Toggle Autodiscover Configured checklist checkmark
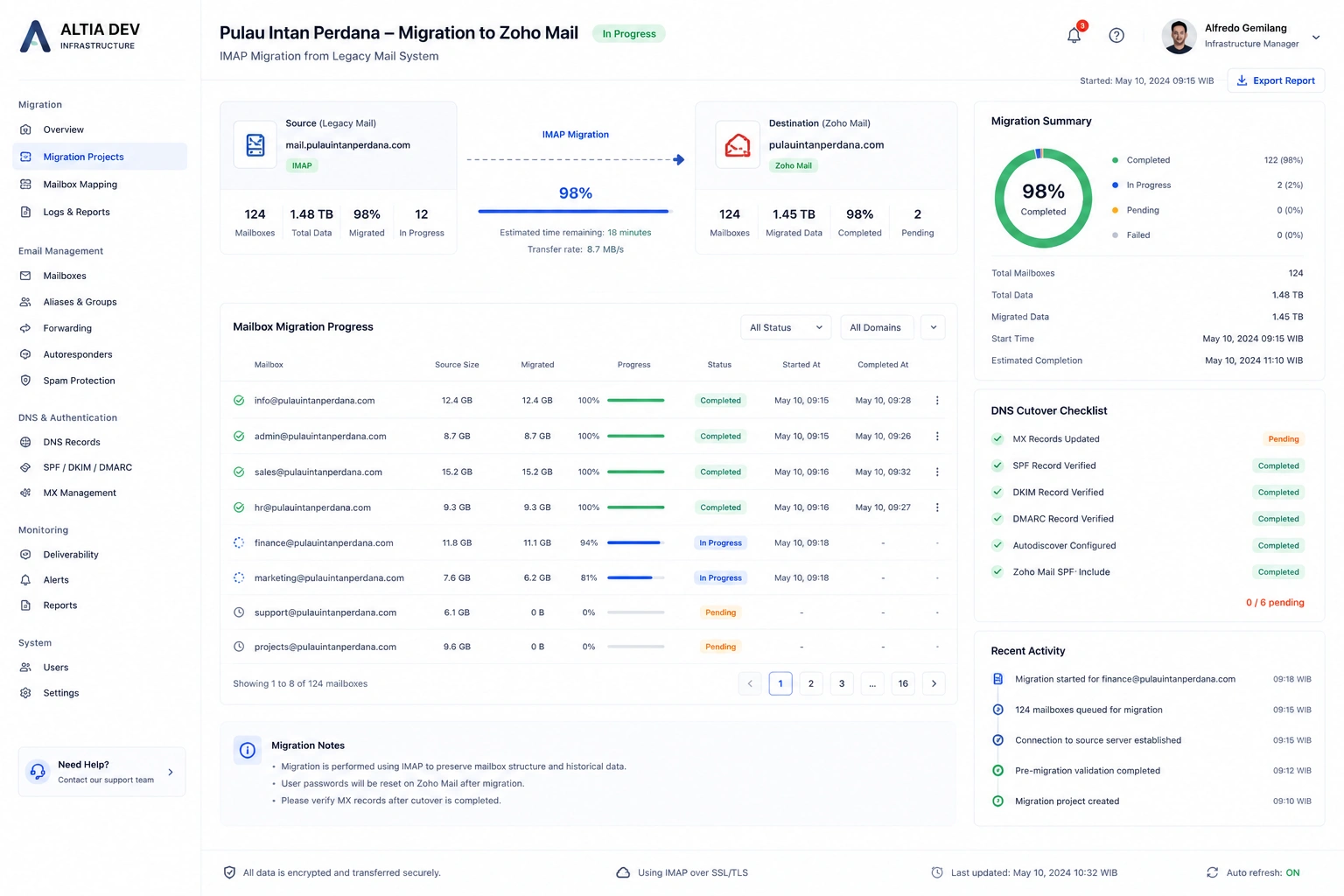1344x896 pixels. click(x=997, y=545)
